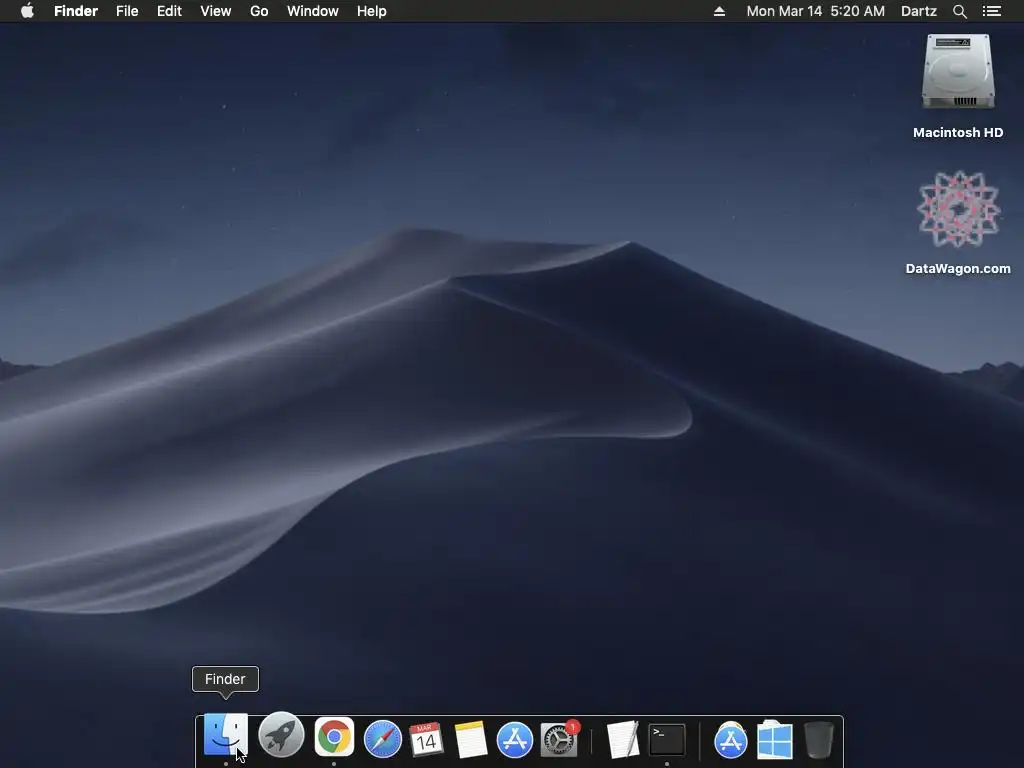Click the DataWagon.com label text
Viewport: 1024px width, 768px height.
coord(958,268)
